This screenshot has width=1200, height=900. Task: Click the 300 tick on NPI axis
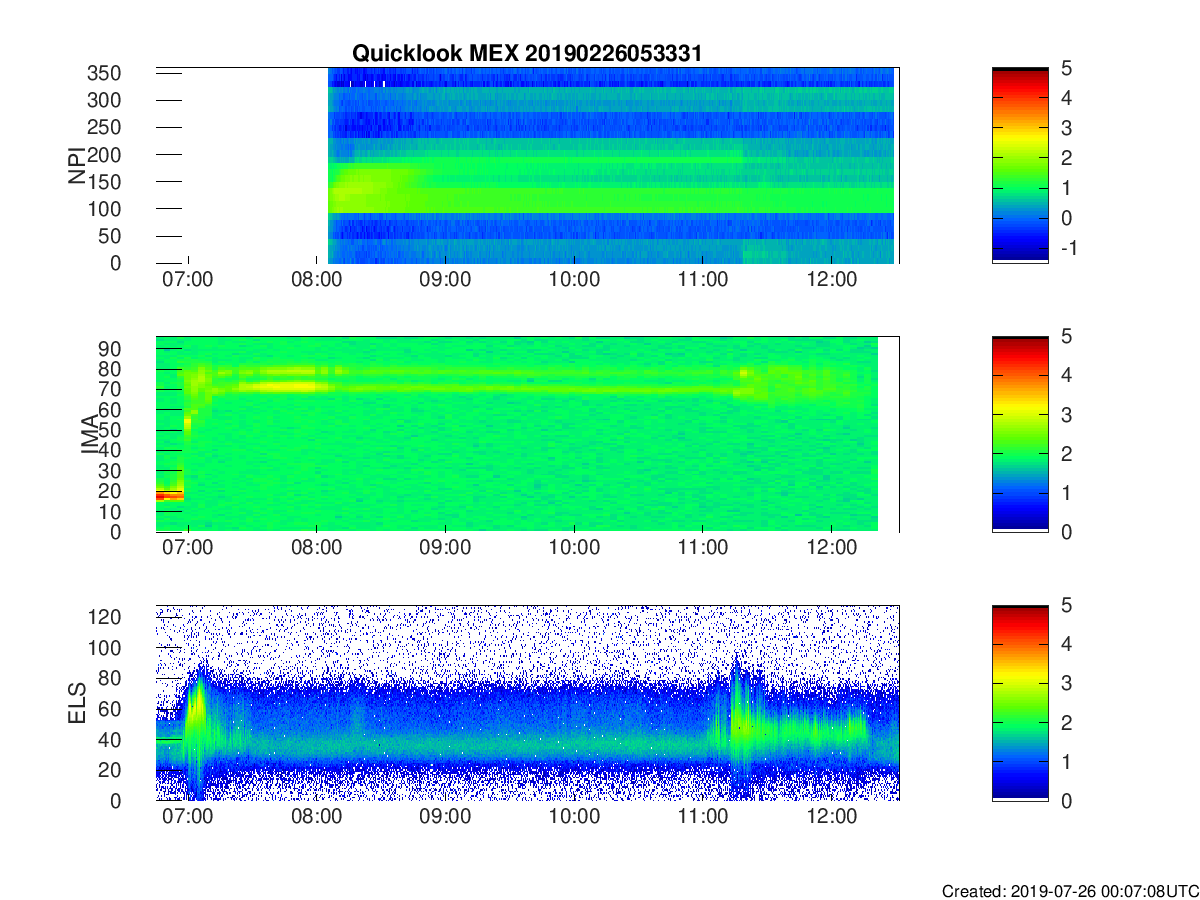(106, 100)
